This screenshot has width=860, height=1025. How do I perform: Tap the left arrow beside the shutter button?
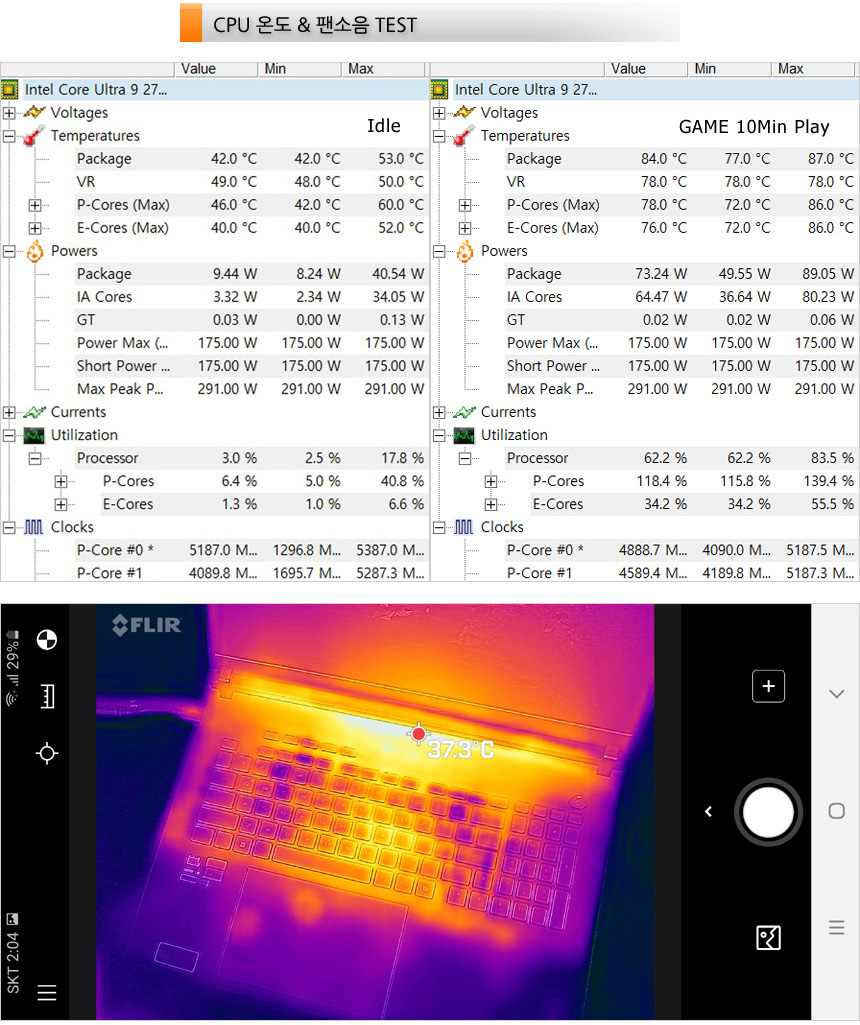click(x=709, y=811)
